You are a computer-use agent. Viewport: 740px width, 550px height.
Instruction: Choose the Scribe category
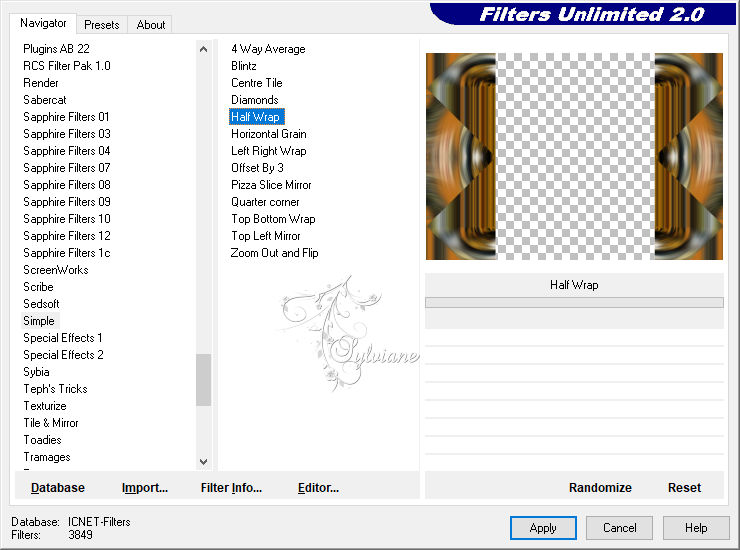pos(38,287)
